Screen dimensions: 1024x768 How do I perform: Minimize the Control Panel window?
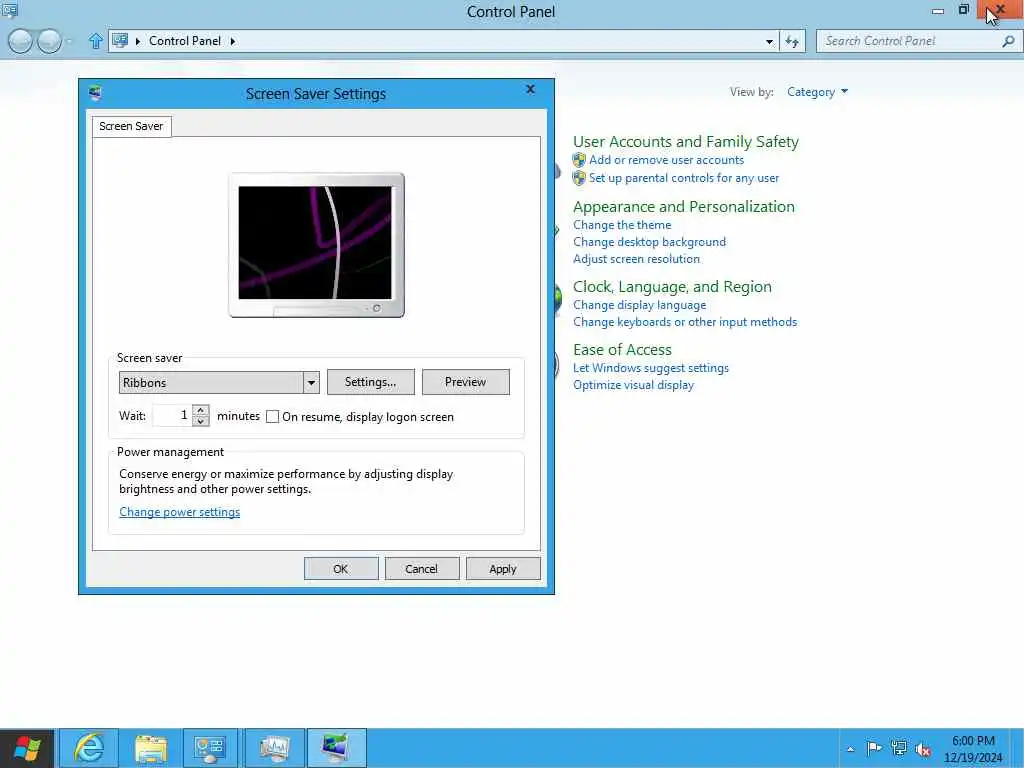[x=938, y=10]
